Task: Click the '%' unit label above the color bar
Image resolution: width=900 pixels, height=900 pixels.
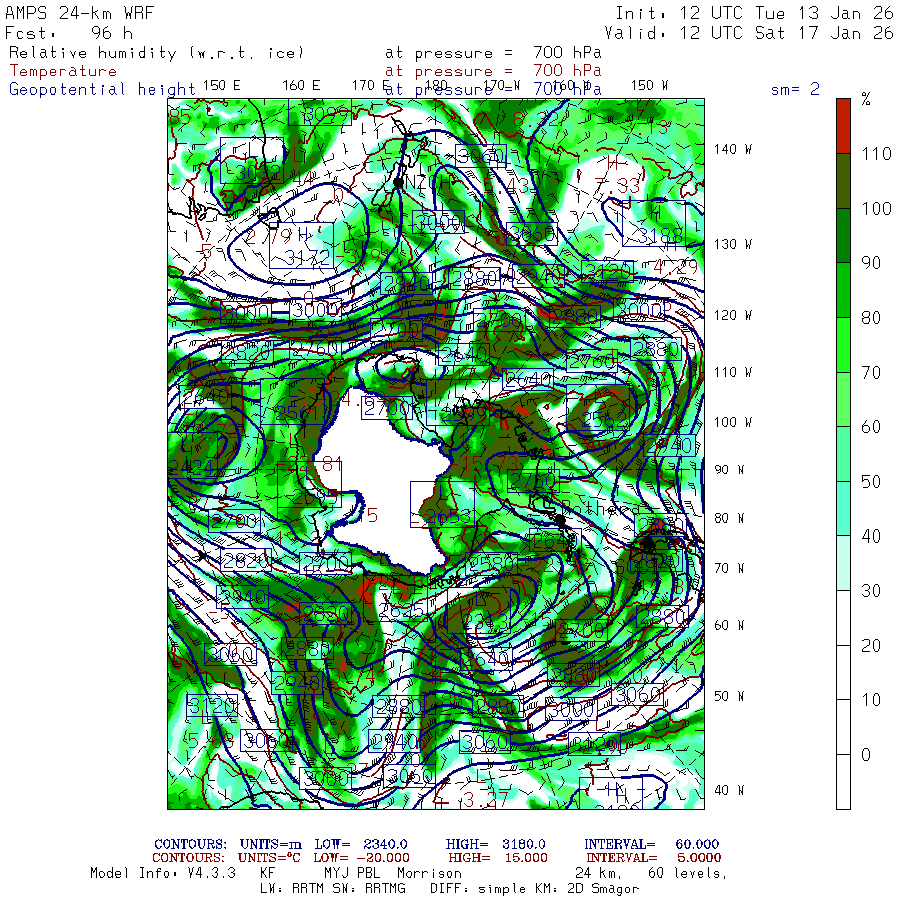Action: pos(866,99)
